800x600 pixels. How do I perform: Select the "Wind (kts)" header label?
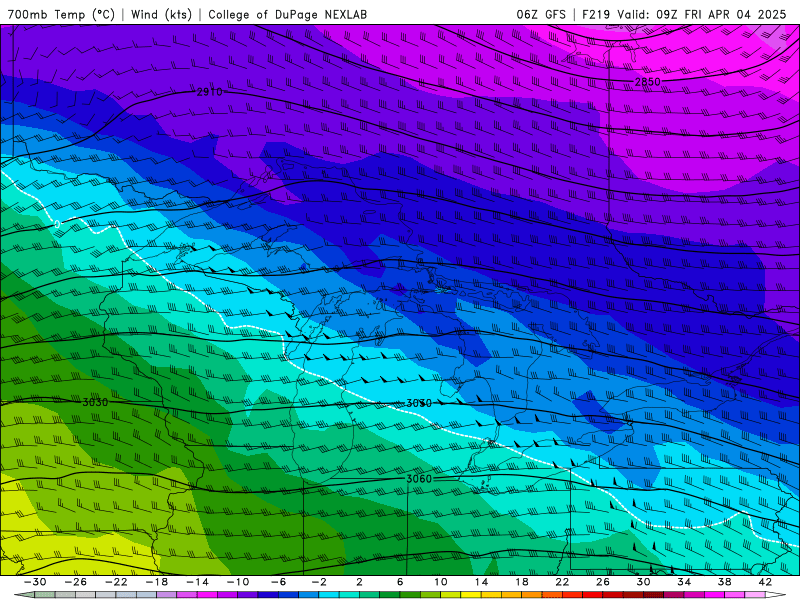[x=161, y=14]
